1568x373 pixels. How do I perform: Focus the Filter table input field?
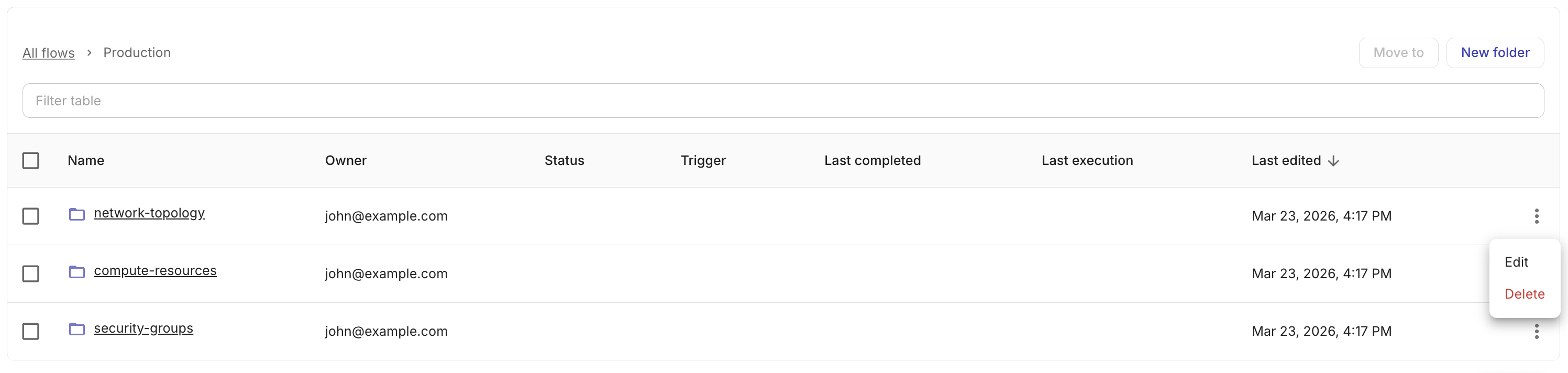click(x=783, y=101)
